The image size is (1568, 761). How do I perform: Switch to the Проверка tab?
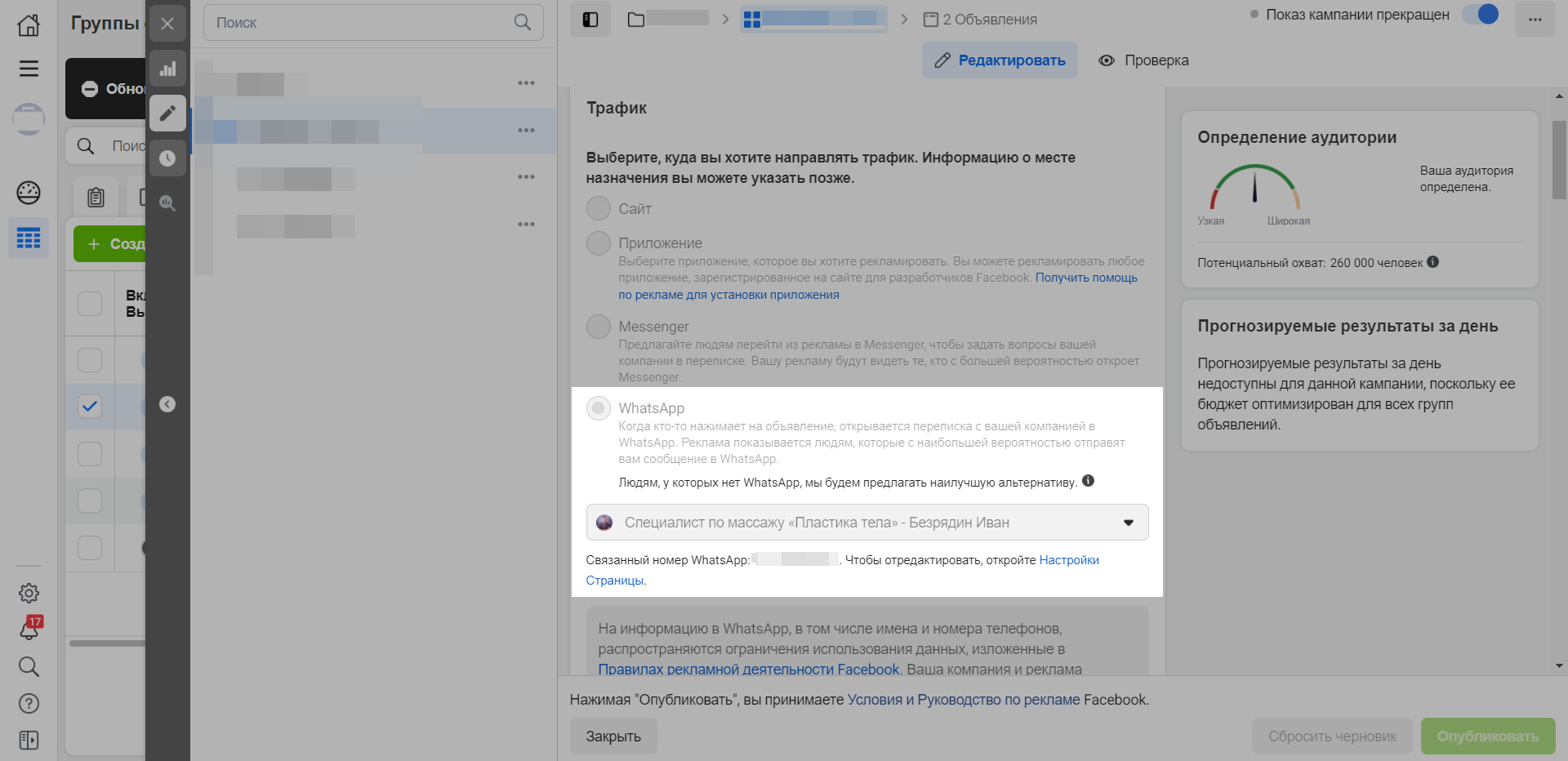1143,60
